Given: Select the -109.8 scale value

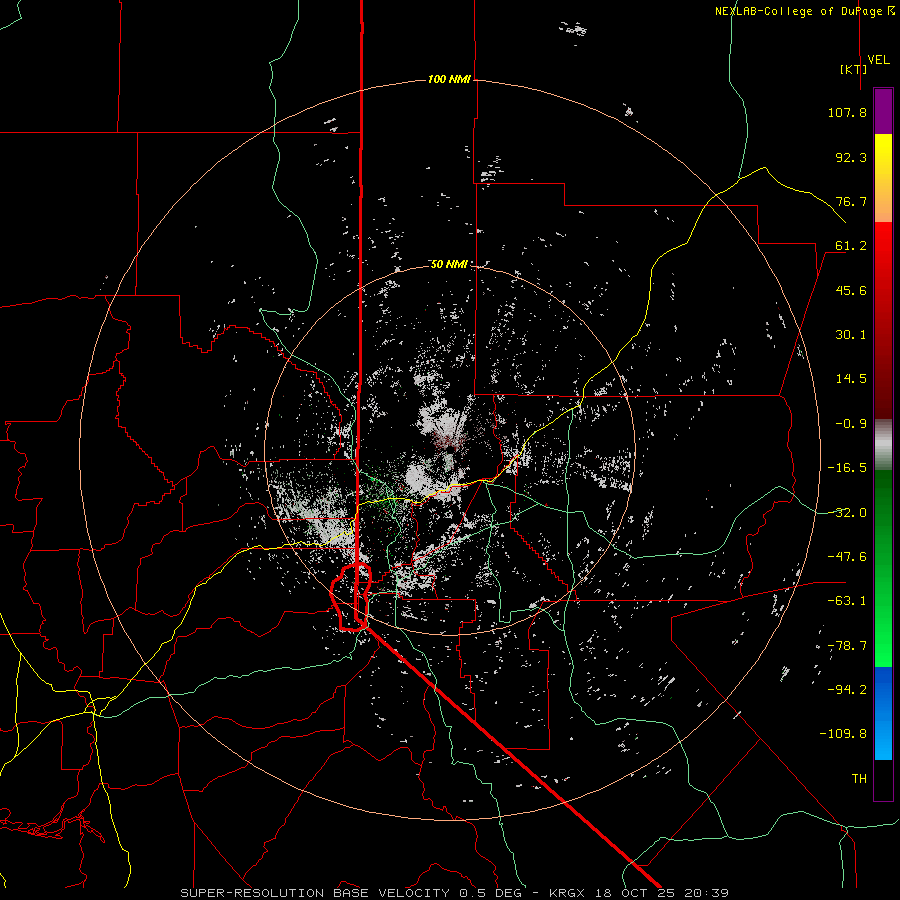Looking at the screenshot, I should tap(843, 734).
